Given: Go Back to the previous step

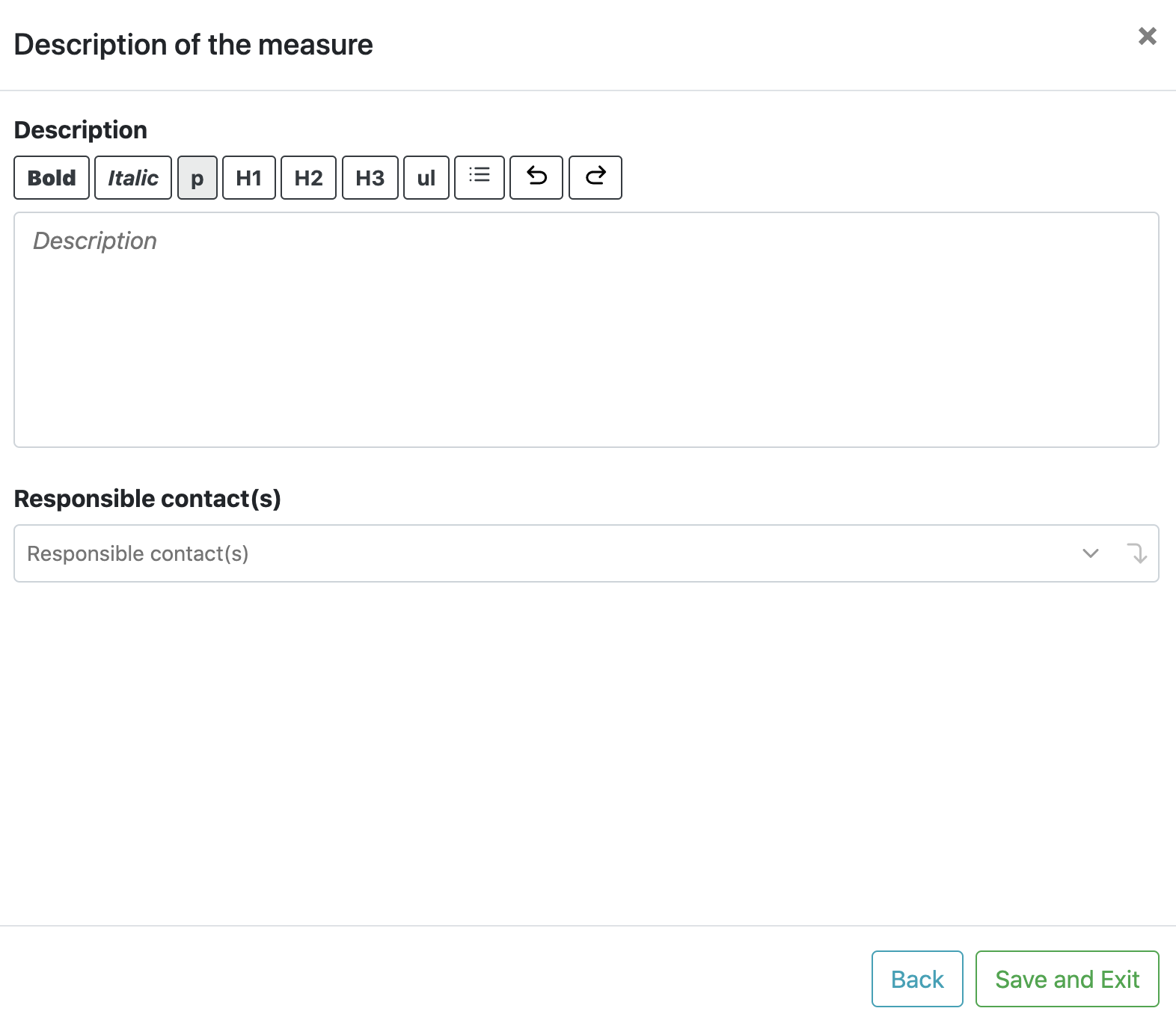Looking at the screenshot, I should pos(917,979).
